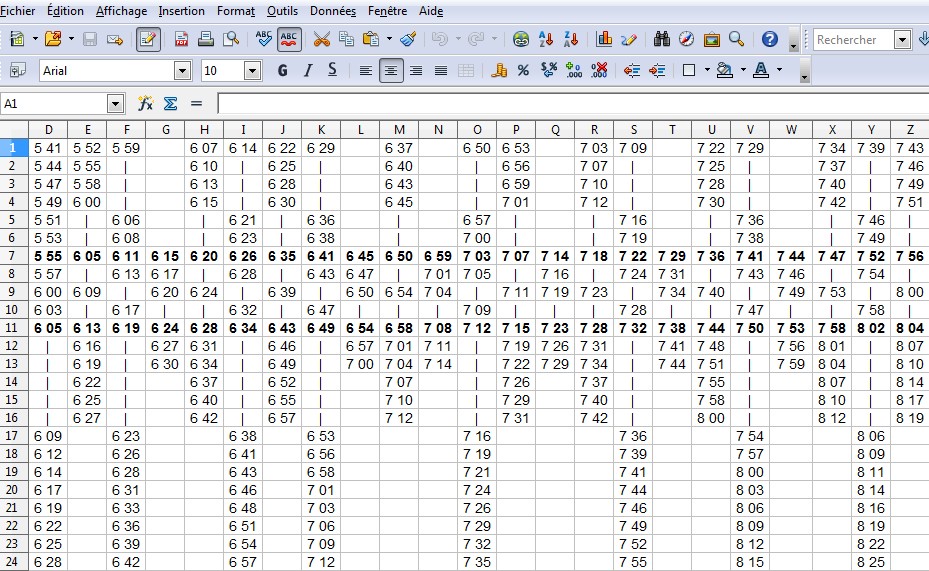Image resolution: width=929 pixels, height=571 pixels.
Task: Click the Paste clipboard icon
Action: point(371,40)
